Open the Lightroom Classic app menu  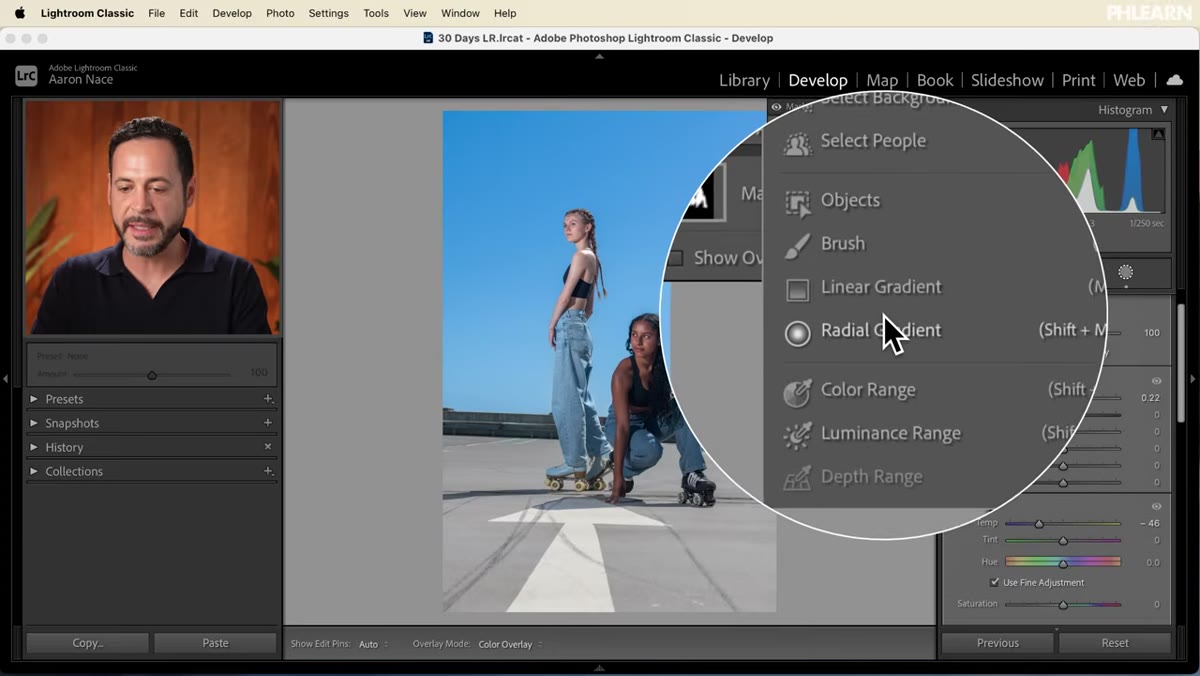87,13
